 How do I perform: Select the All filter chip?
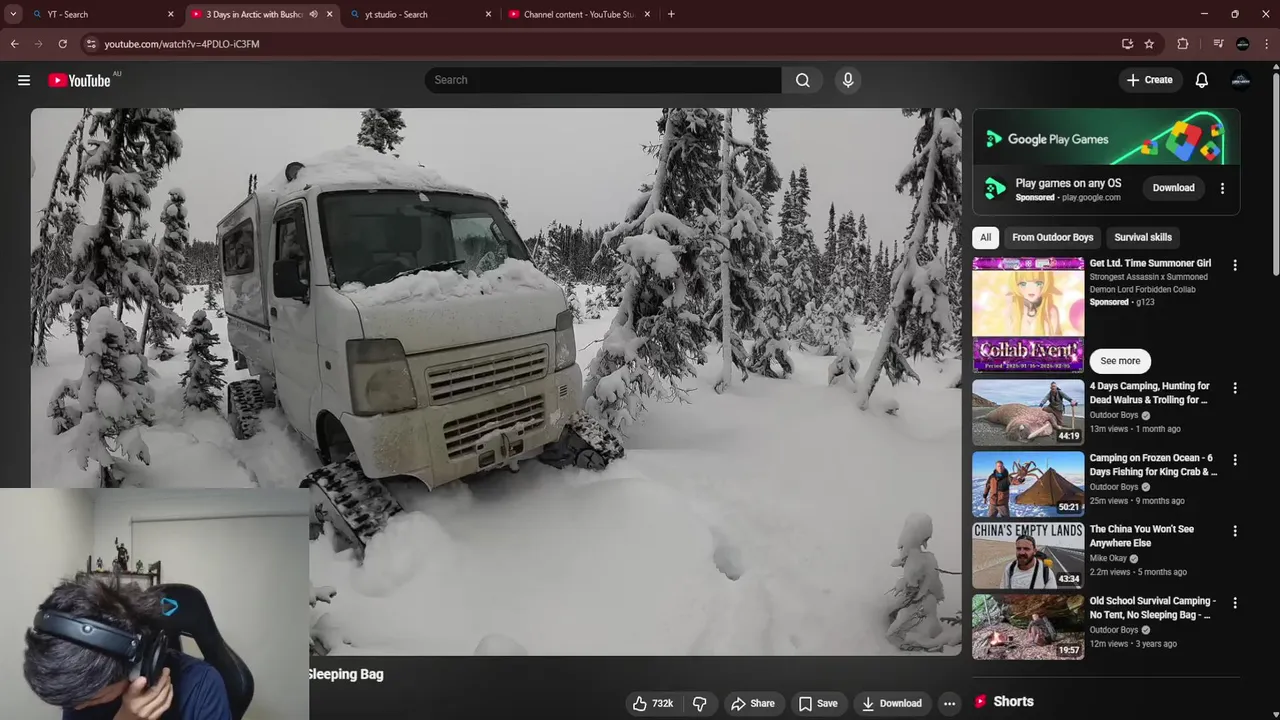pyautogui.click(x=985, y=237)
